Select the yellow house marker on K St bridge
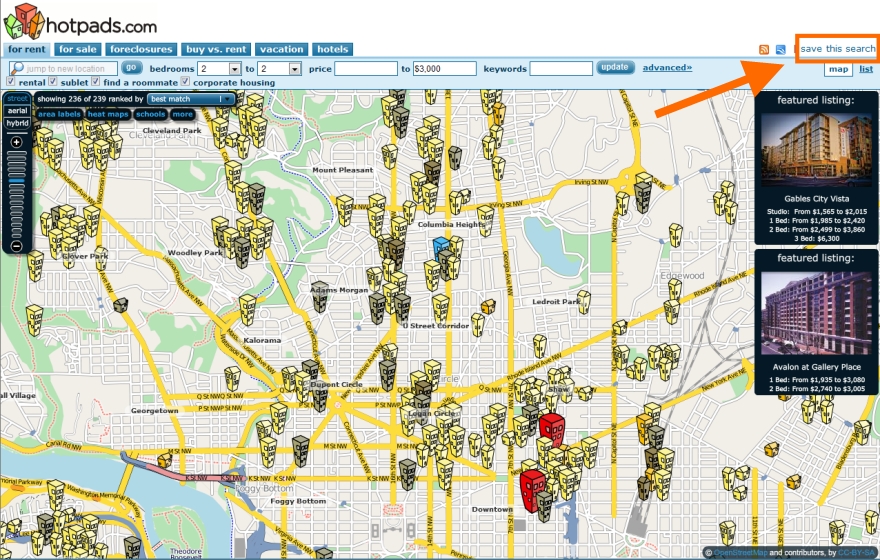Viewport: 880px width, 560px height. (x=164, y=461)
